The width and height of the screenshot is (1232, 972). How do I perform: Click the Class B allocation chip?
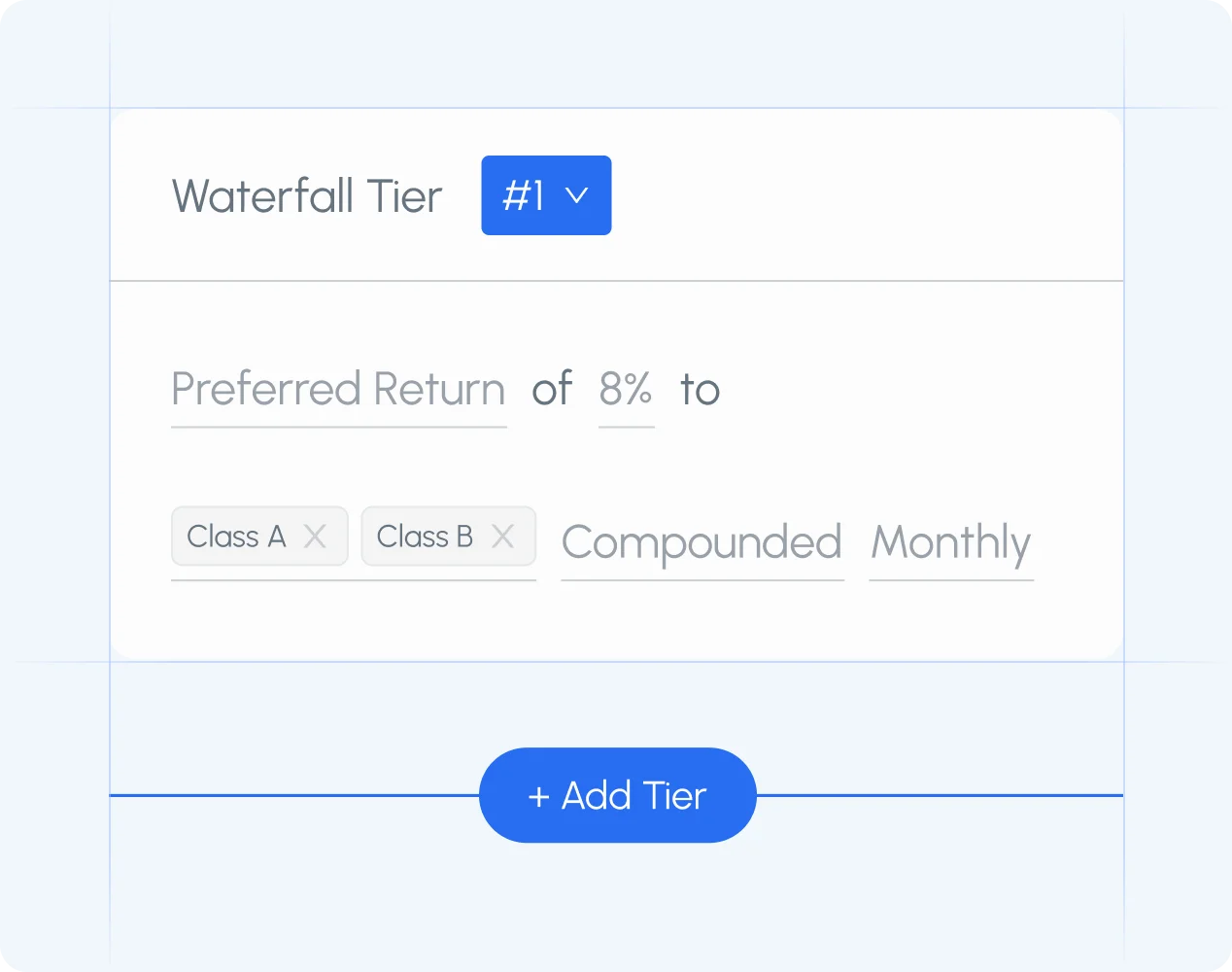pos(425,536)
